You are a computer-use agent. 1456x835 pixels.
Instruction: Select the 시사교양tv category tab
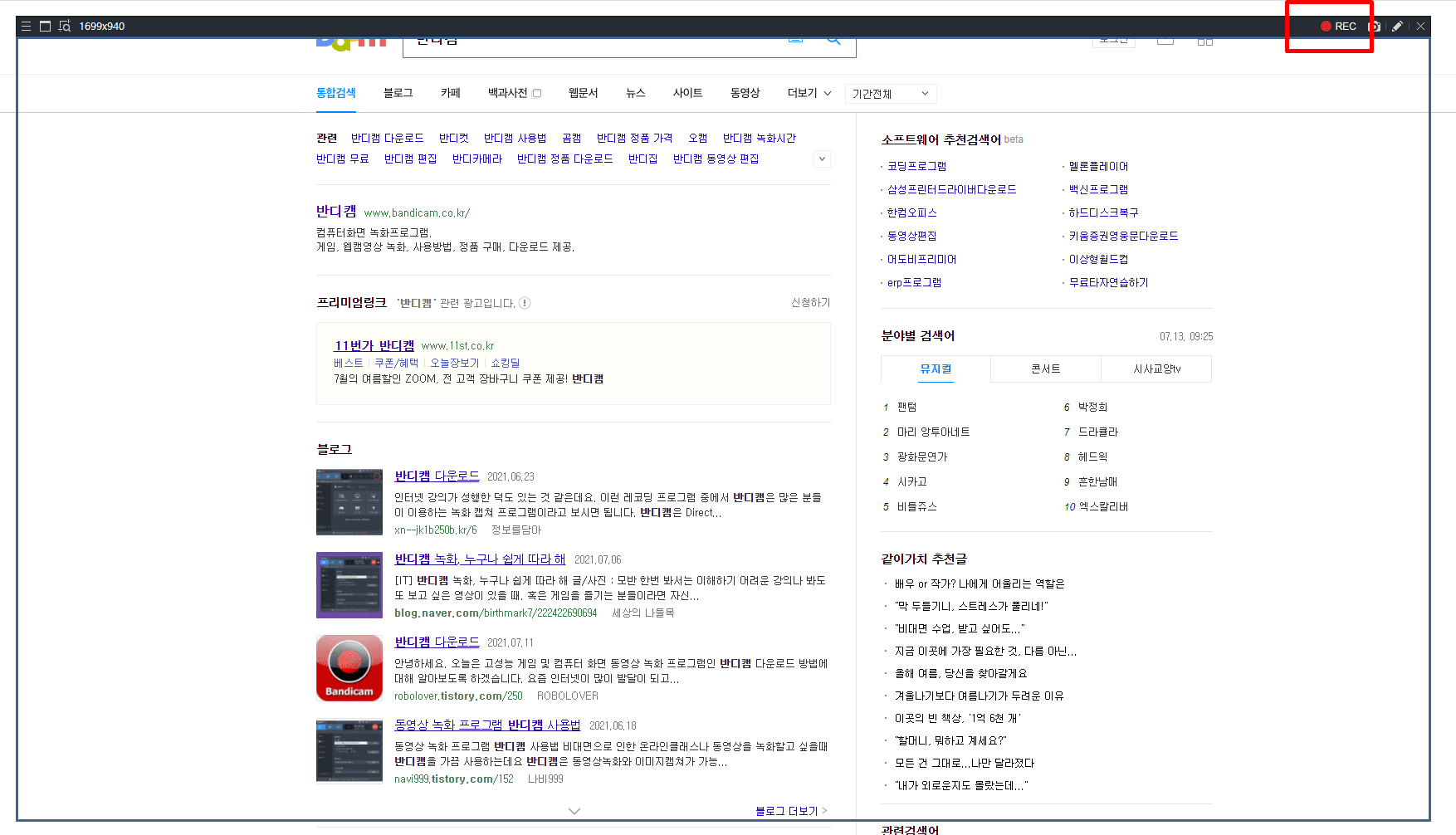click(x=1156, y=369)
